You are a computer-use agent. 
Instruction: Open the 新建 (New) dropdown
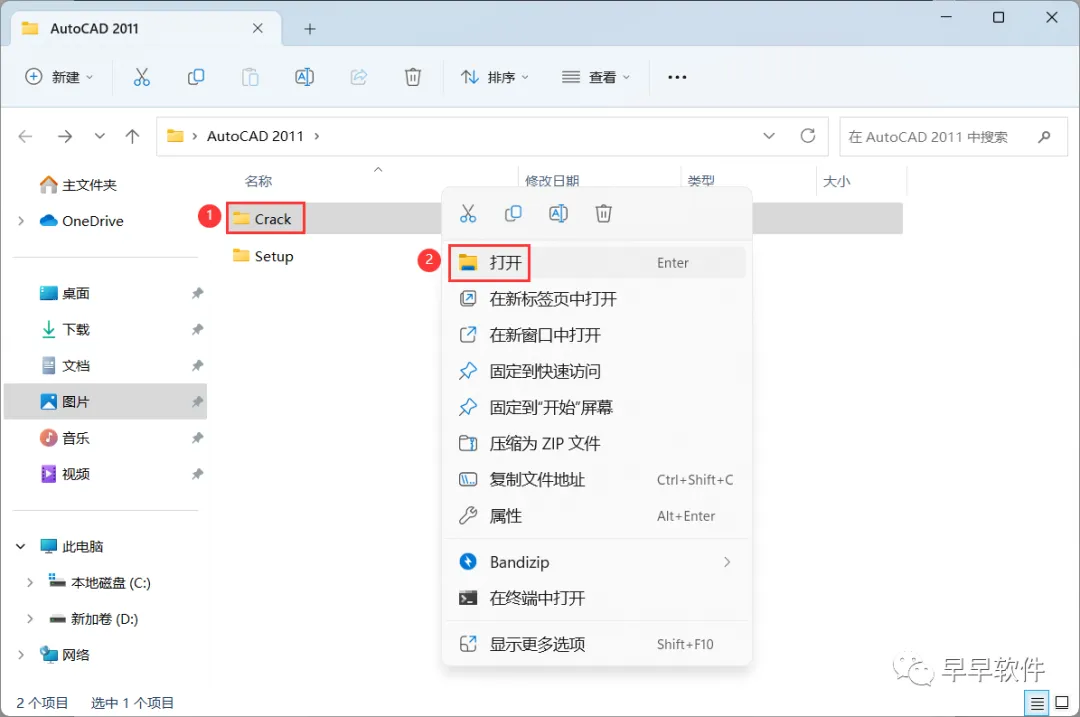pyautogui.click(x=59, y=77)
